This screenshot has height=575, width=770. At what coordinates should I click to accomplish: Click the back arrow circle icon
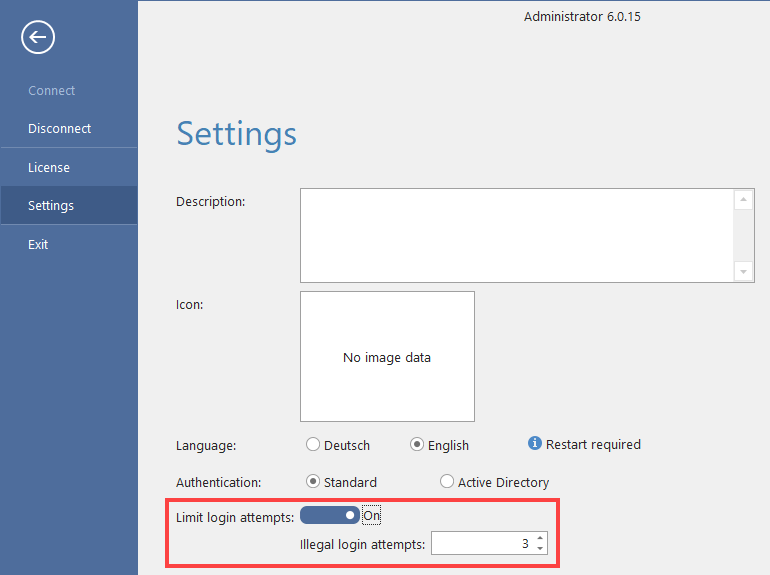coord(38,38)
